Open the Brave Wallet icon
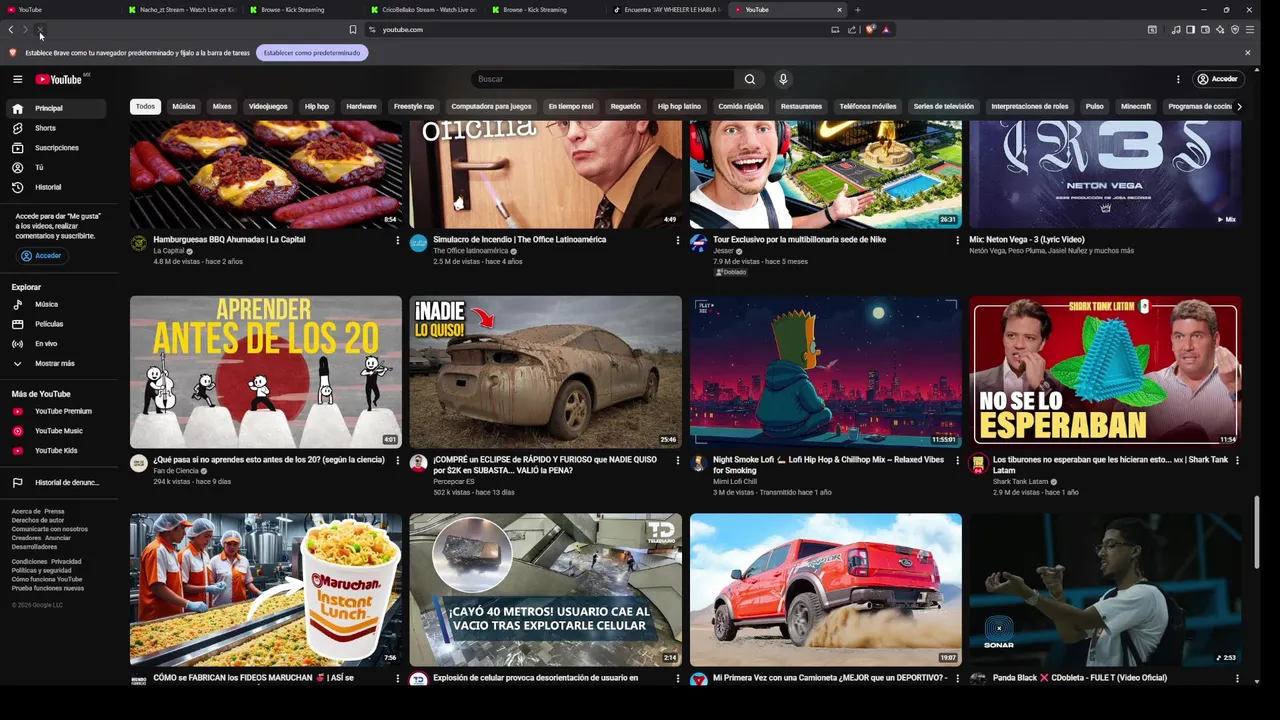Image resolution: width=1280 pixels, height=720 pixels. pyautogui.click(x=1205, y=30)
